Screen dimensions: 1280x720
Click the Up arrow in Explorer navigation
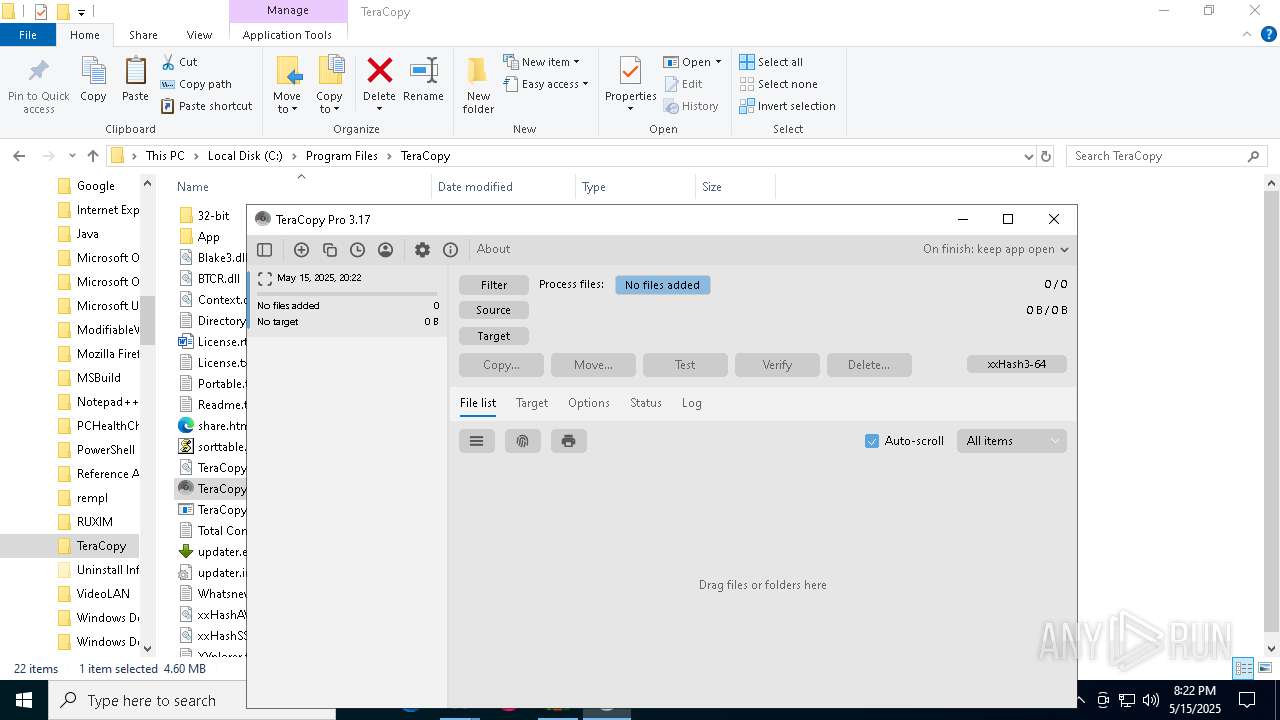(x=93, y=156)
